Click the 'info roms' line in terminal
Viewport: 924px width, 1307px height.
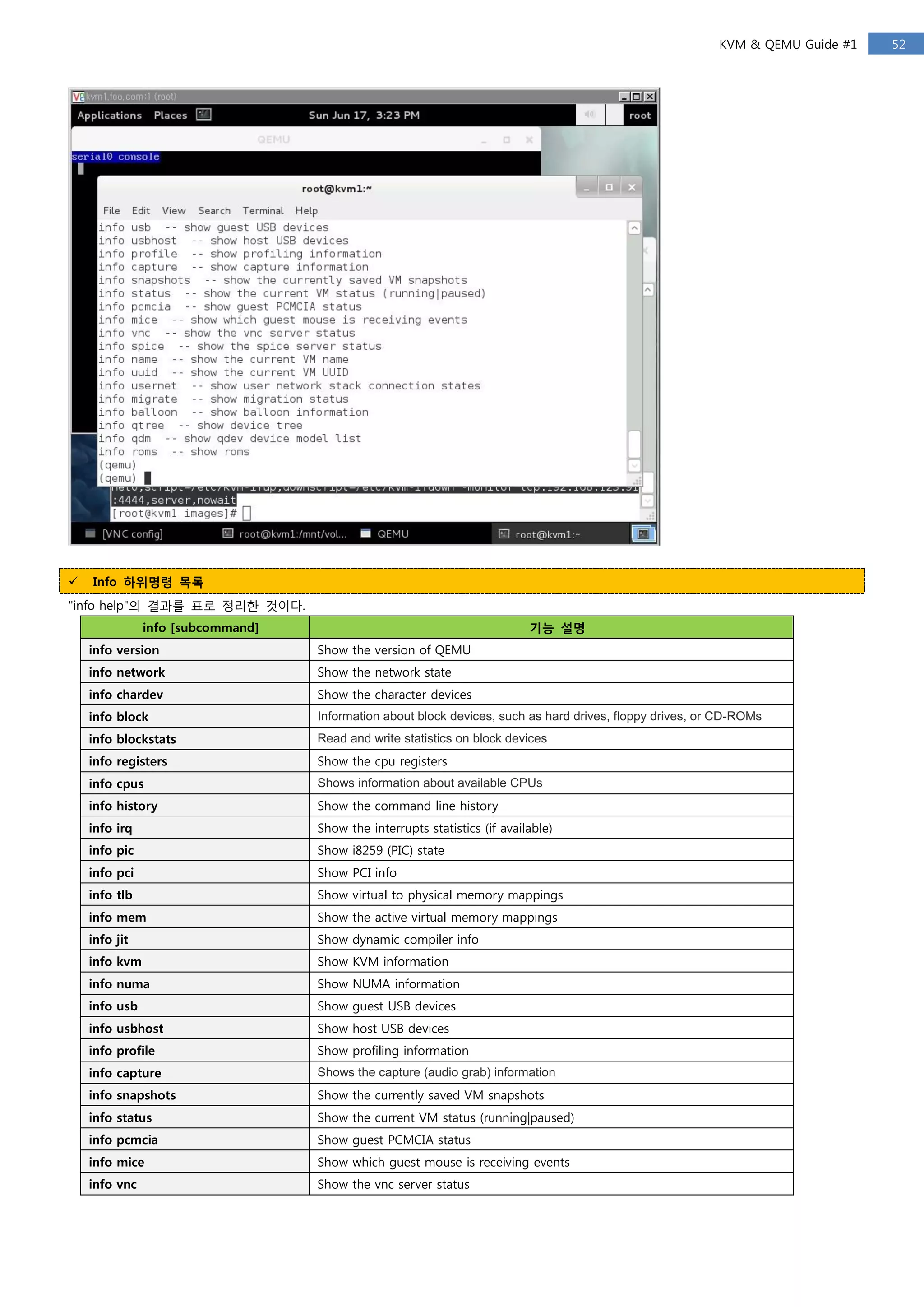[174, 452]
